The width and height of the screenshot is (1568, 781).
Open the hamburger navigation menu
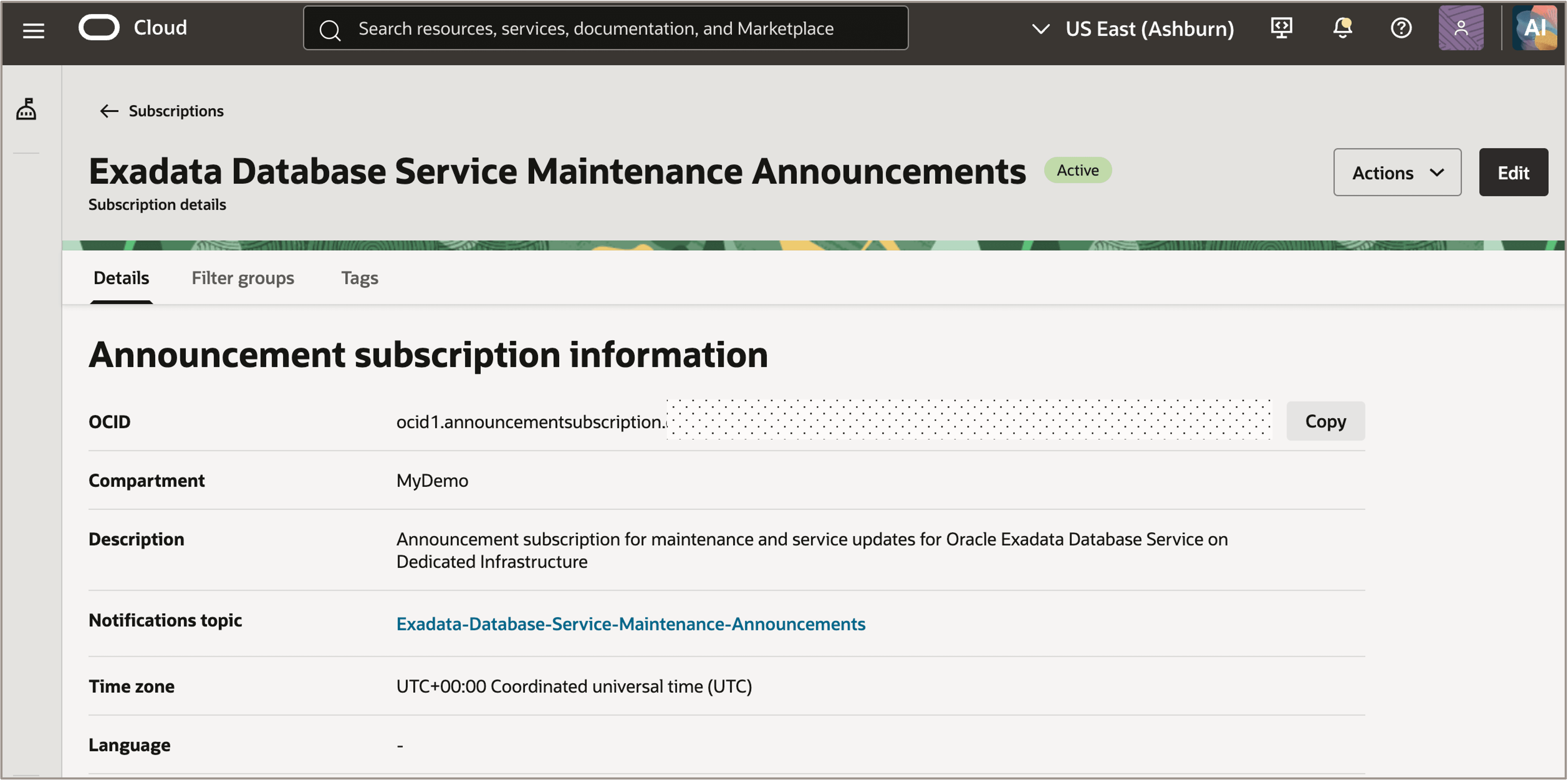coord(34,30)
